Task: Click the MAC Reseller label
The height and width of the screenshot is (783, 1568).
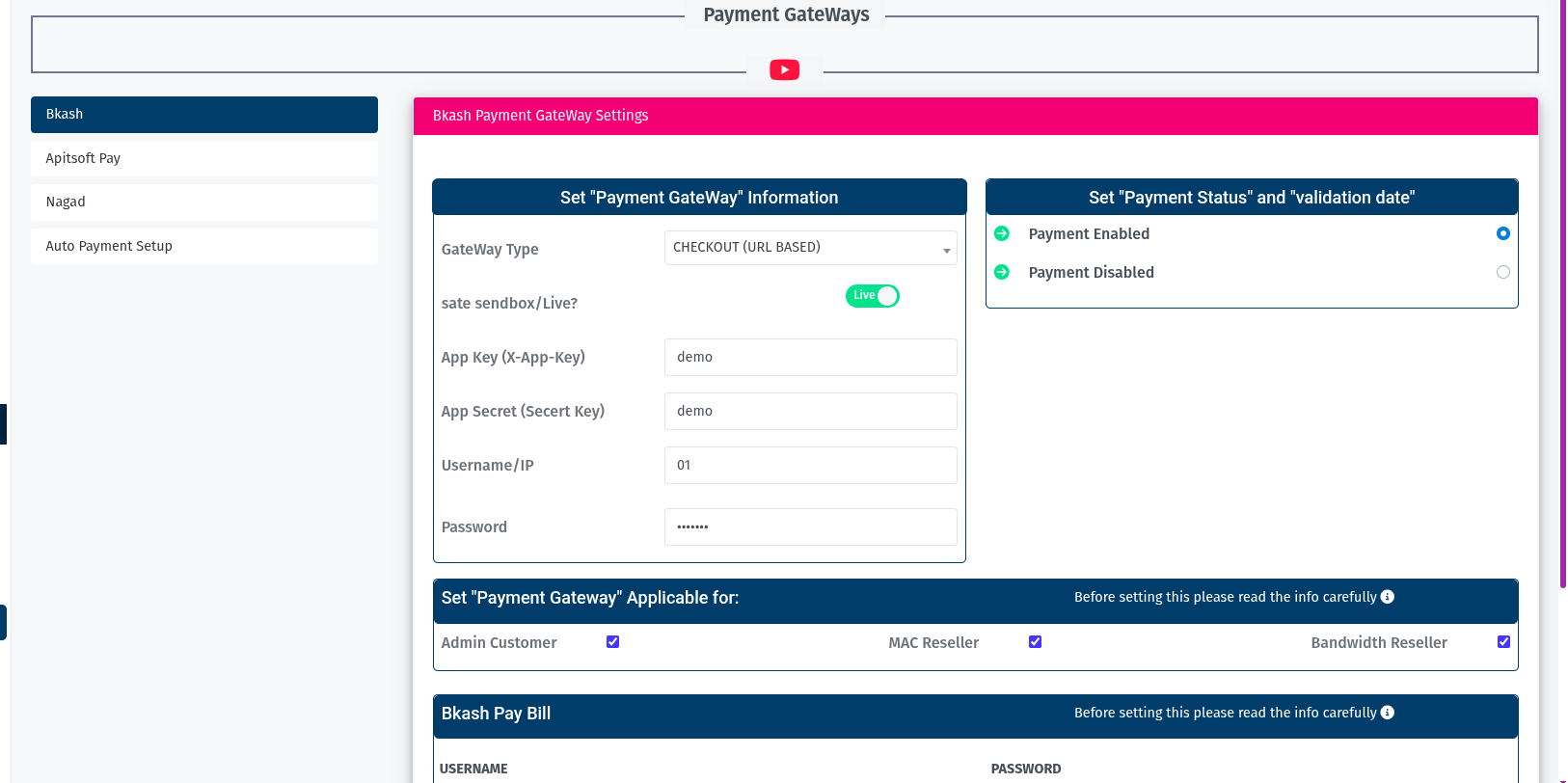Action: coord(933,643)
